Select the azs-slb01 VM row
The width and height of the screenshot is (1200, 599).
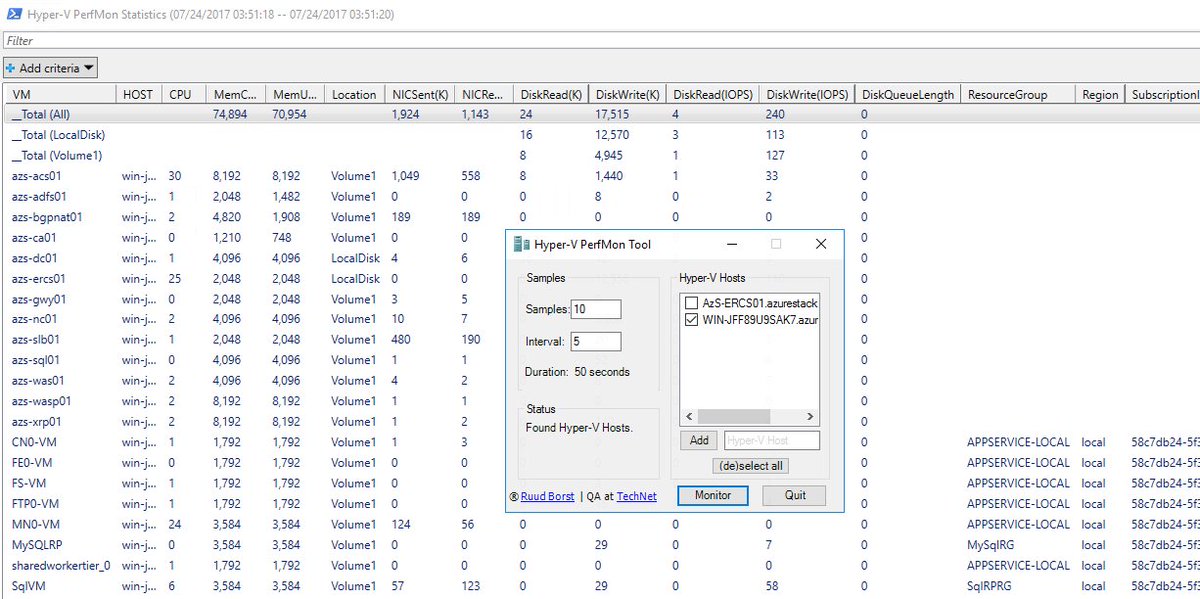pyautogui.click(x=600, y=339)
